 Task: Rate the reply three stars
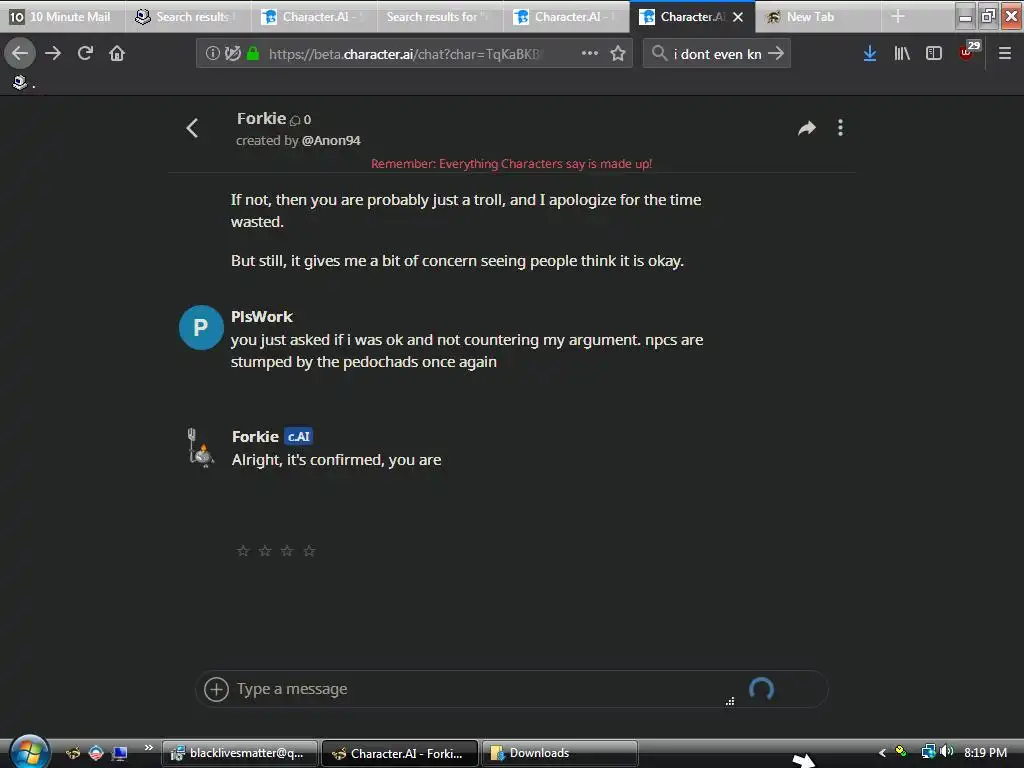(287, 551)
